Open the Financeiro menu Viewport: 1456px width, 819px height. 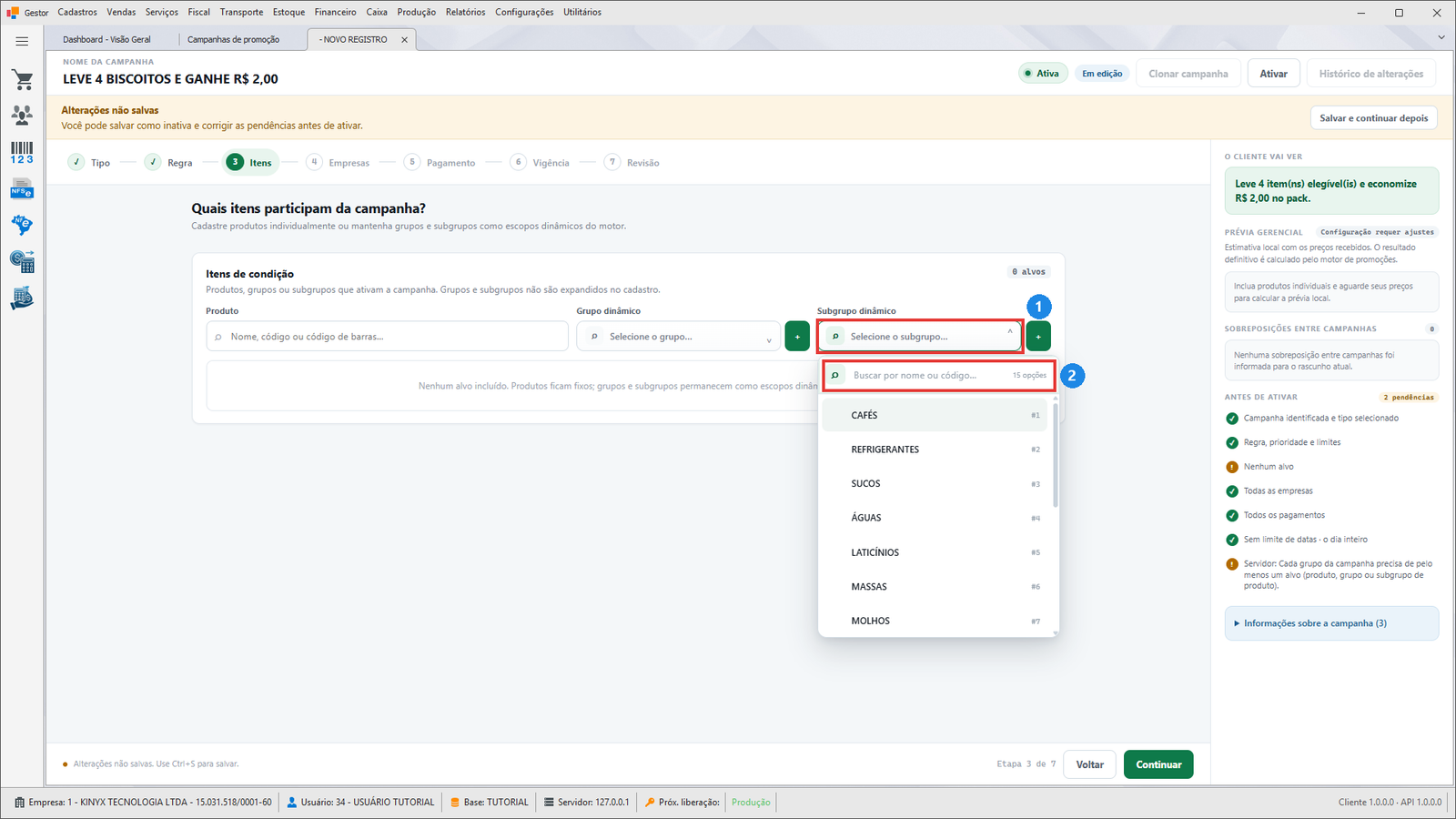pos(336,13)
